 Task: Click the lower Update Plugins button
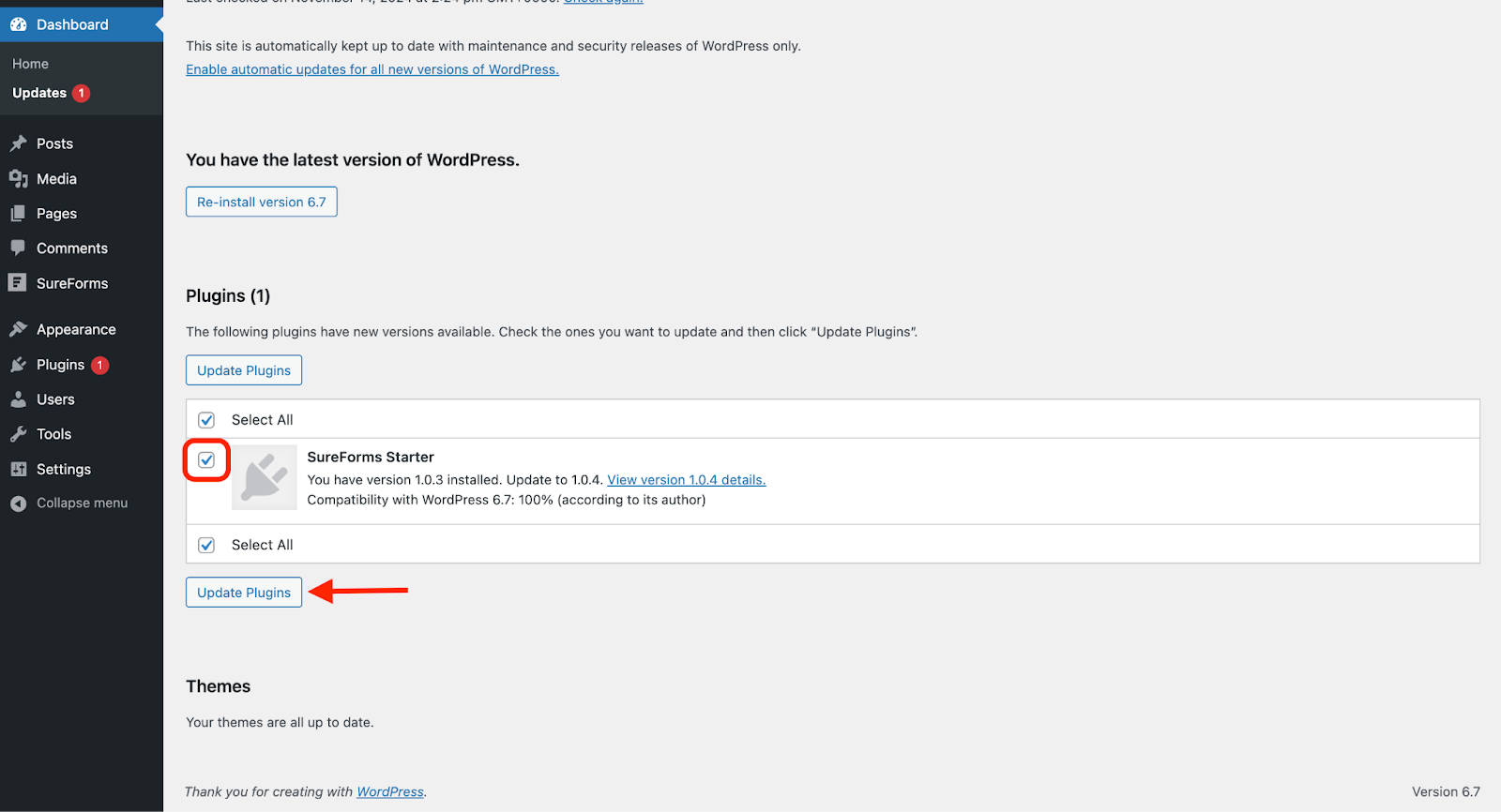(x=244, y=593)
